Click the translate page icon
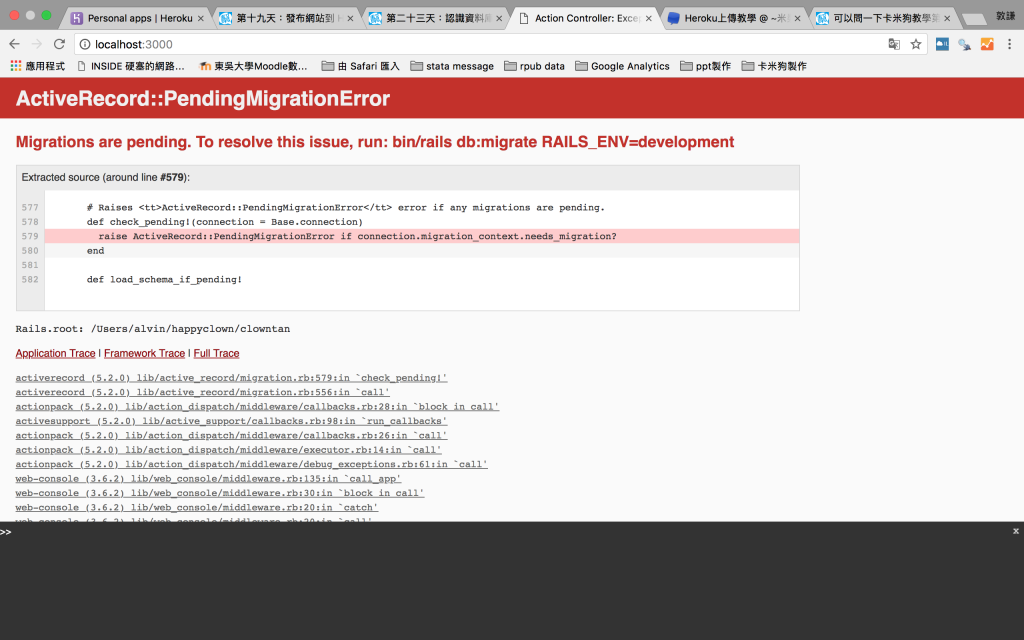 [x=894, y=44]
